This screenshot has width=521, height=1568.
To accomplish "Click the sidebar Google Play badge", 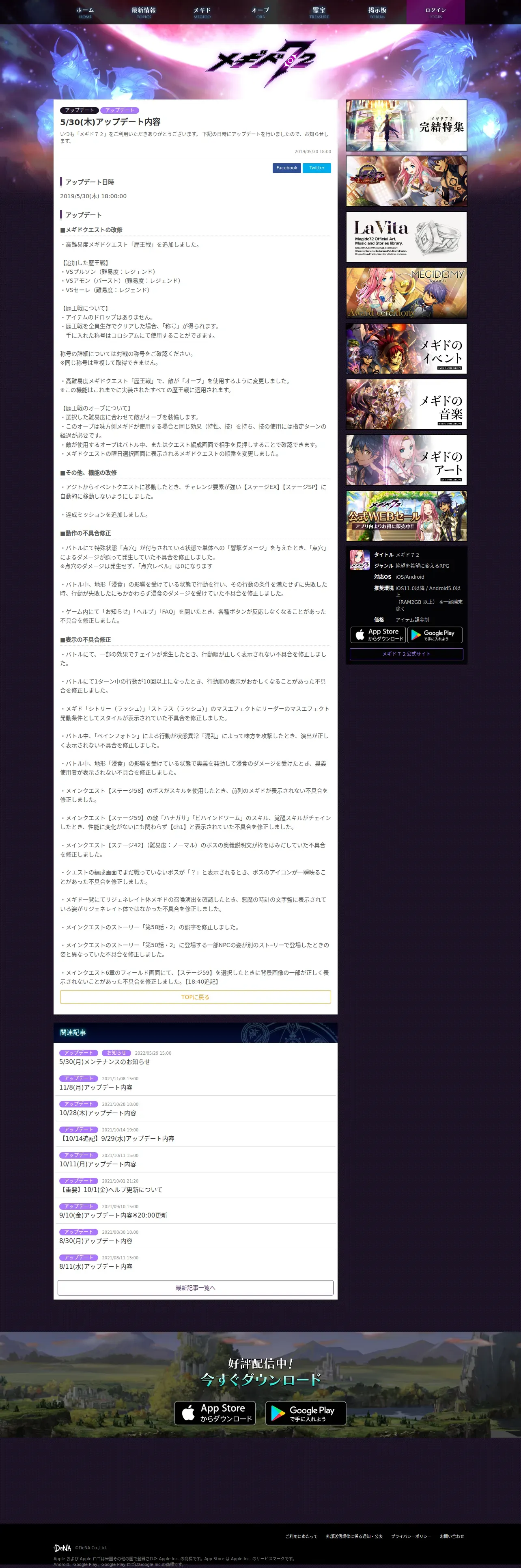I will pos(435,635).
